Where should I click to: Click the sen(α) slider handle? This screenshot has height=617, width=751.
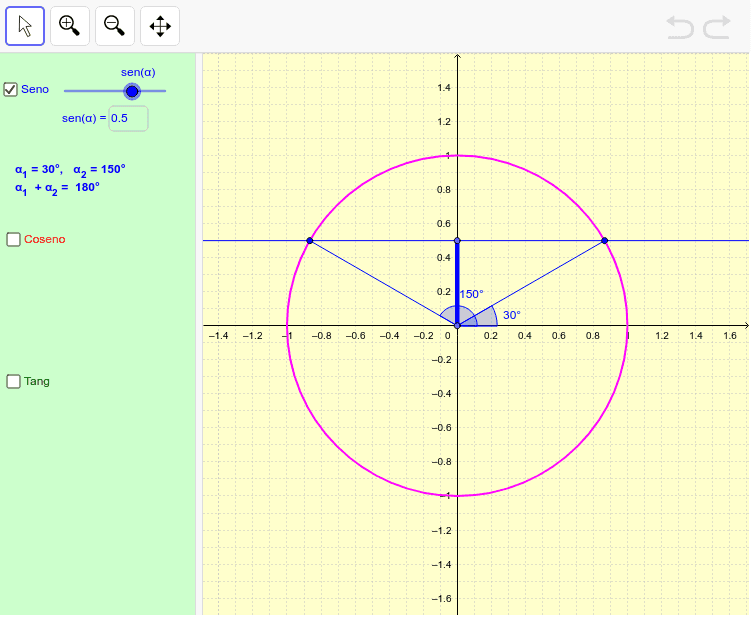coord(132,91)
